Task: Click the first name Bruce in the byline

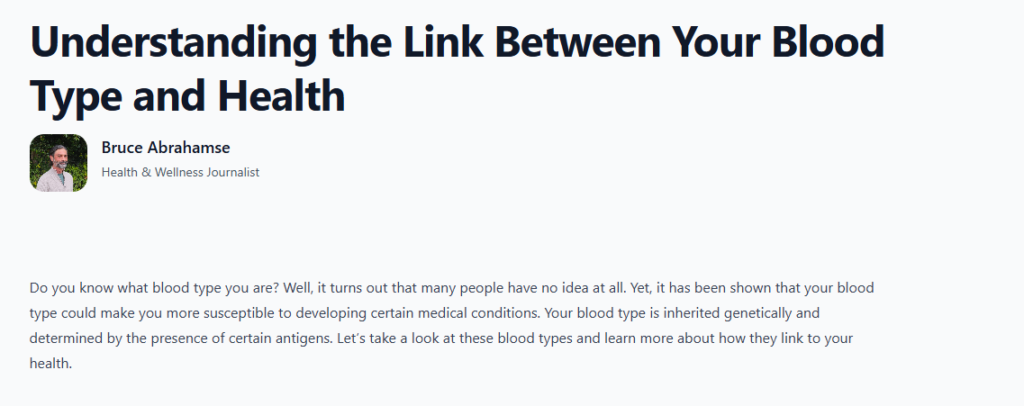Action: (122, 148)
